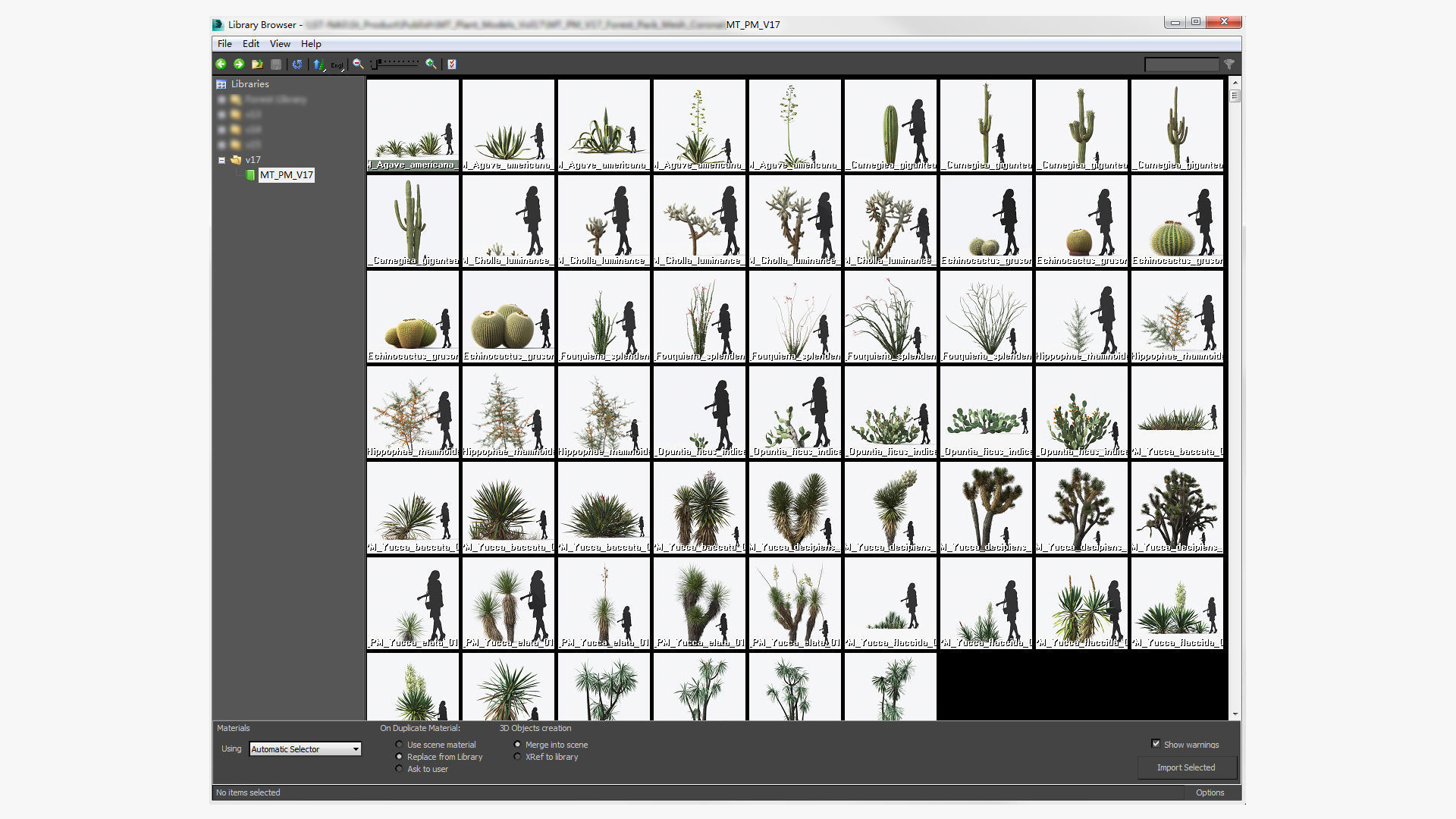Click the zoom in magnifier icon

point(431,64)
